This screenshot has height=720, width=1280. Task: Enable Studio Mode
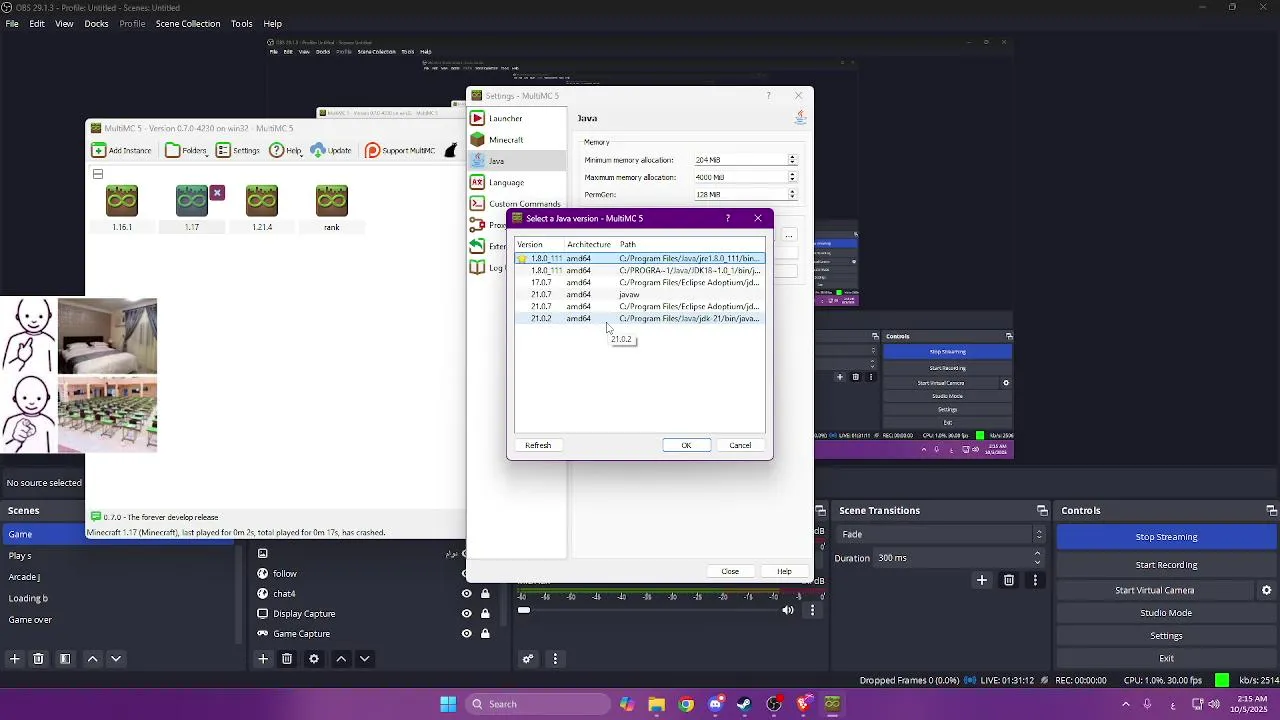point(1166,613)
